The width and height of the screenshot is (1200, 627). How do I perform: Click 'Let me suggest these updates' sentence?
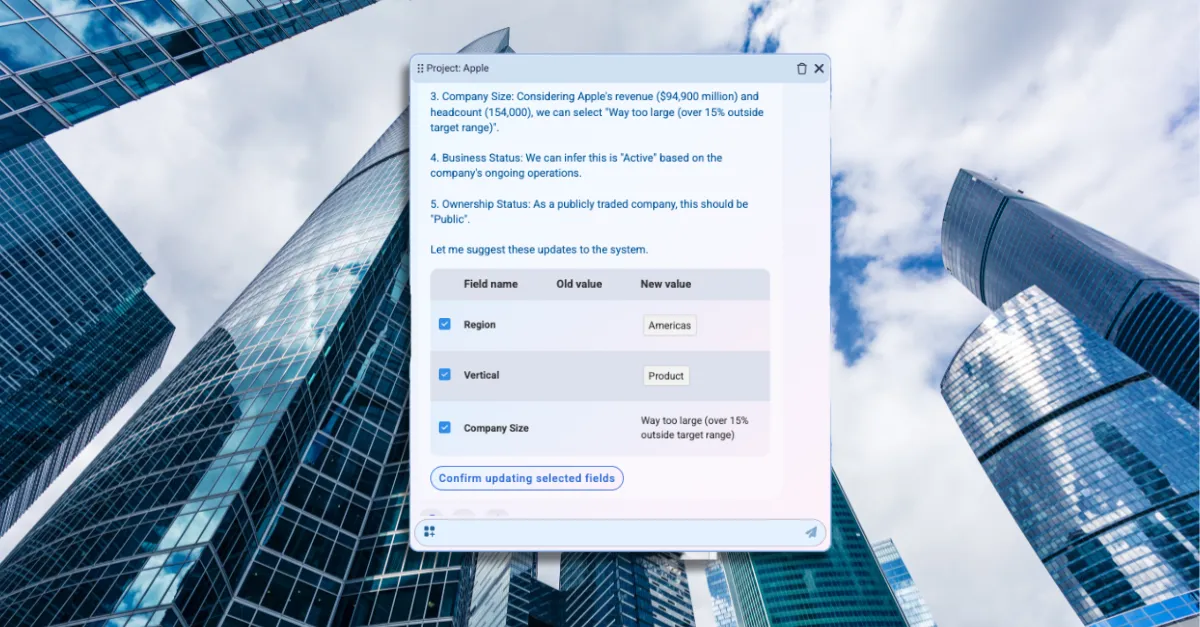click(x=539, y=249)
